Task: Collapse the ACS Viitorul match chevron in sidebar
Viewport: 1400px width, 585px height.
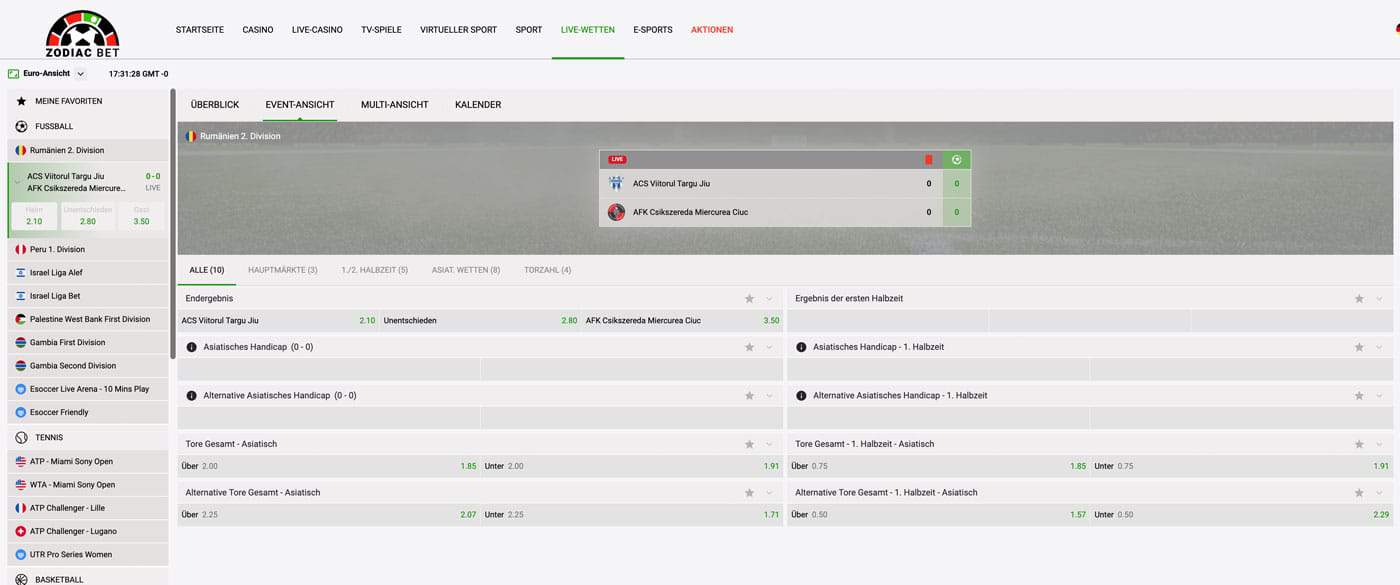Action: coord(17,182)
